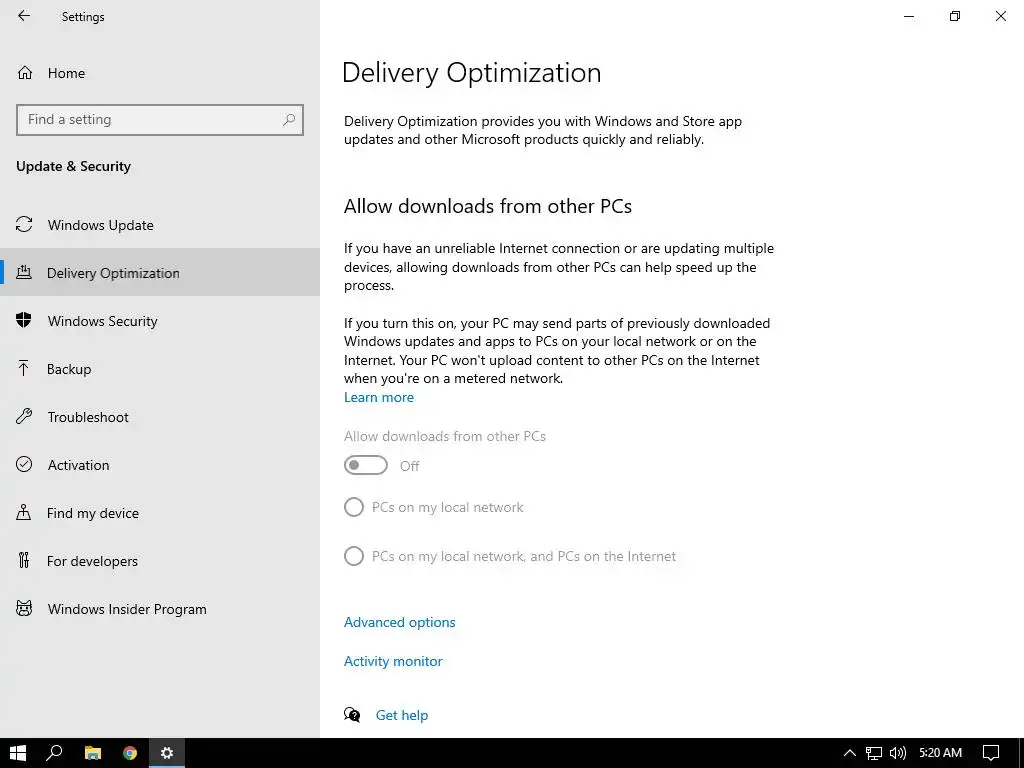Click the Backup upload-arrow icon
1024x768 pixels.
[24, 368]
